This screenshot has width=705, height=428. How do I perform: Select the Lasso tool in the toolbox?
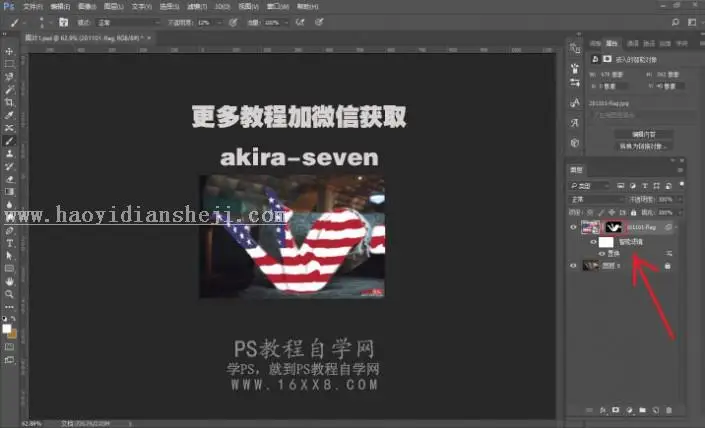(9, 77)
